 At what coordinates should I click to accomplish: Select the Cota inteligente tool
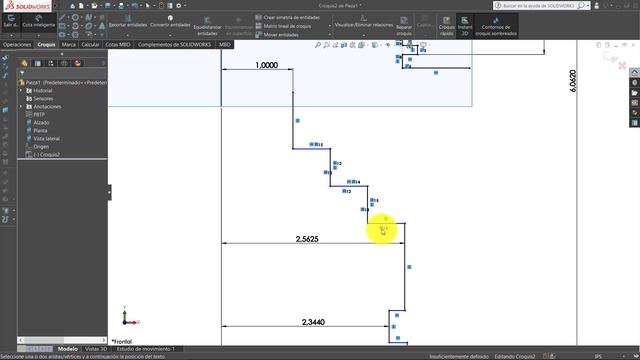38,21
